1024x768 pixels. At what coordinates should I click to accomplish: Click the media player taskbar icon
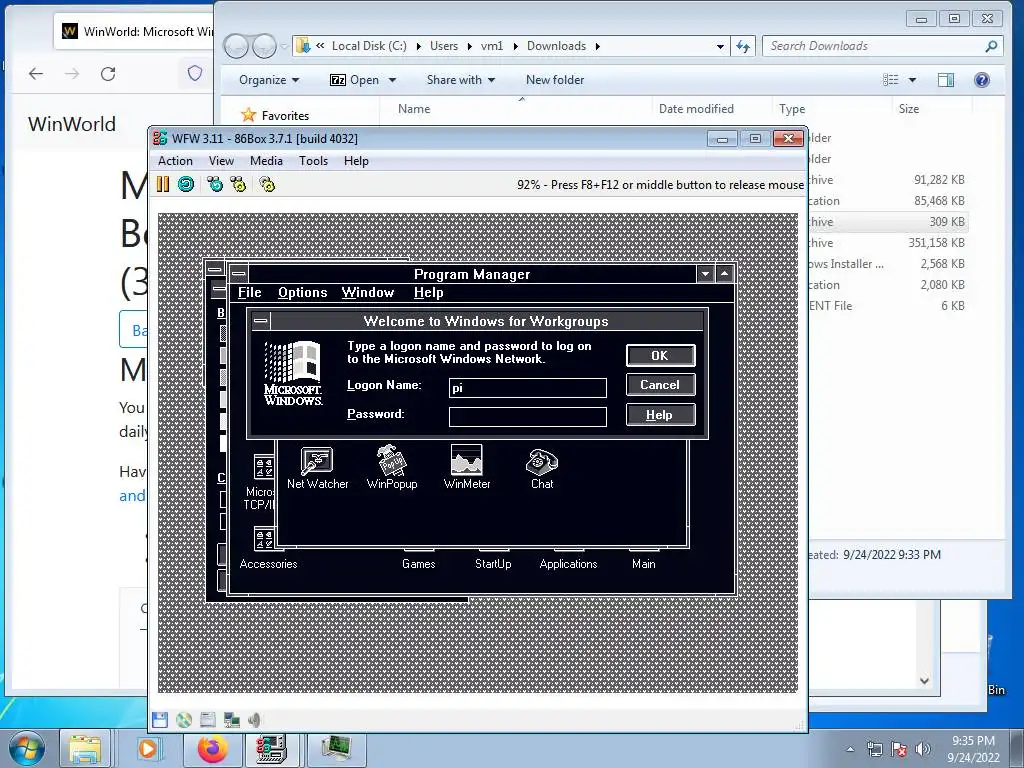pos(147,748)
